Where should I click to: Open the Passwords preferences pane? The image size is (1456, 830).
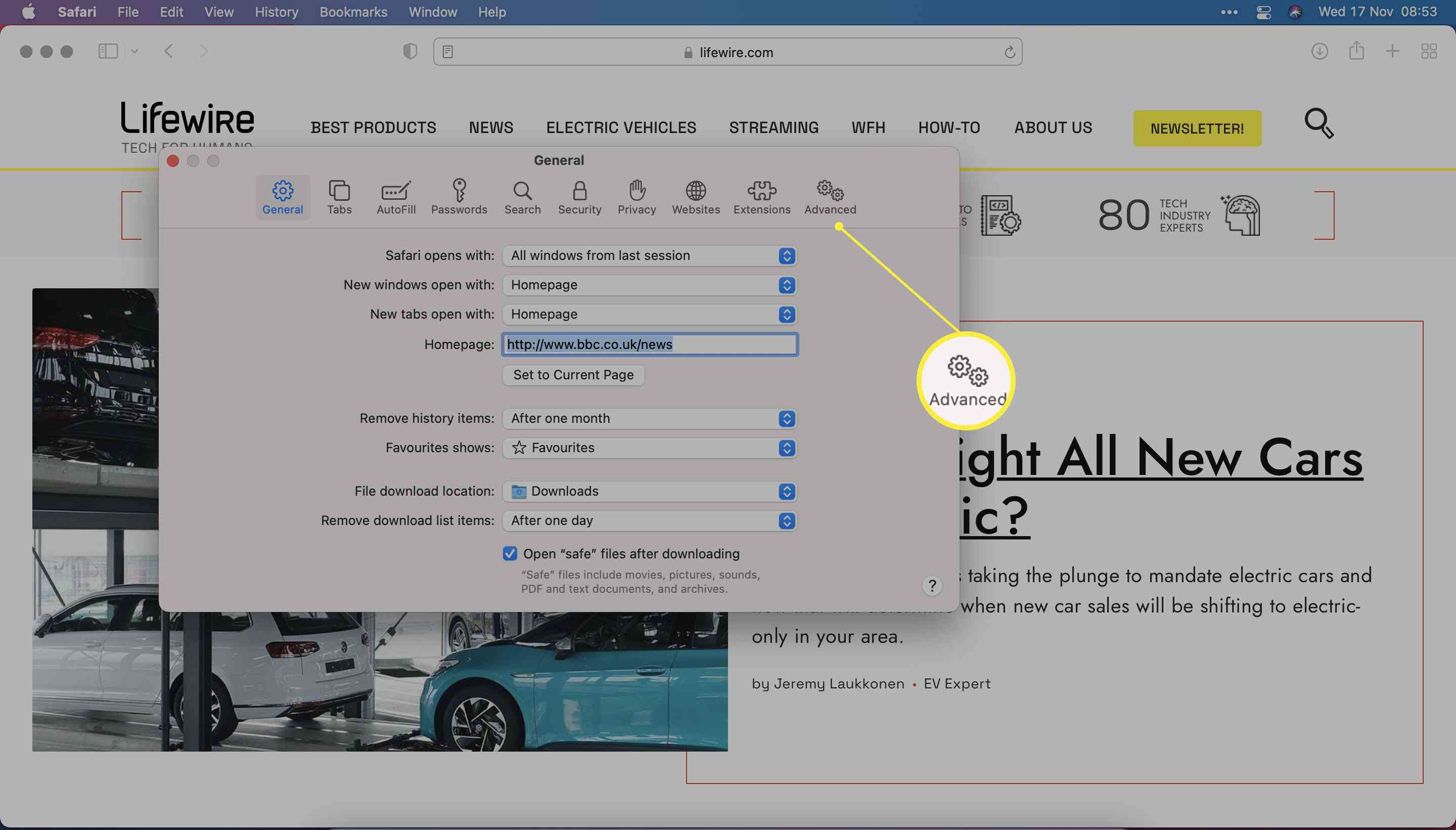[x=459, y=198]
